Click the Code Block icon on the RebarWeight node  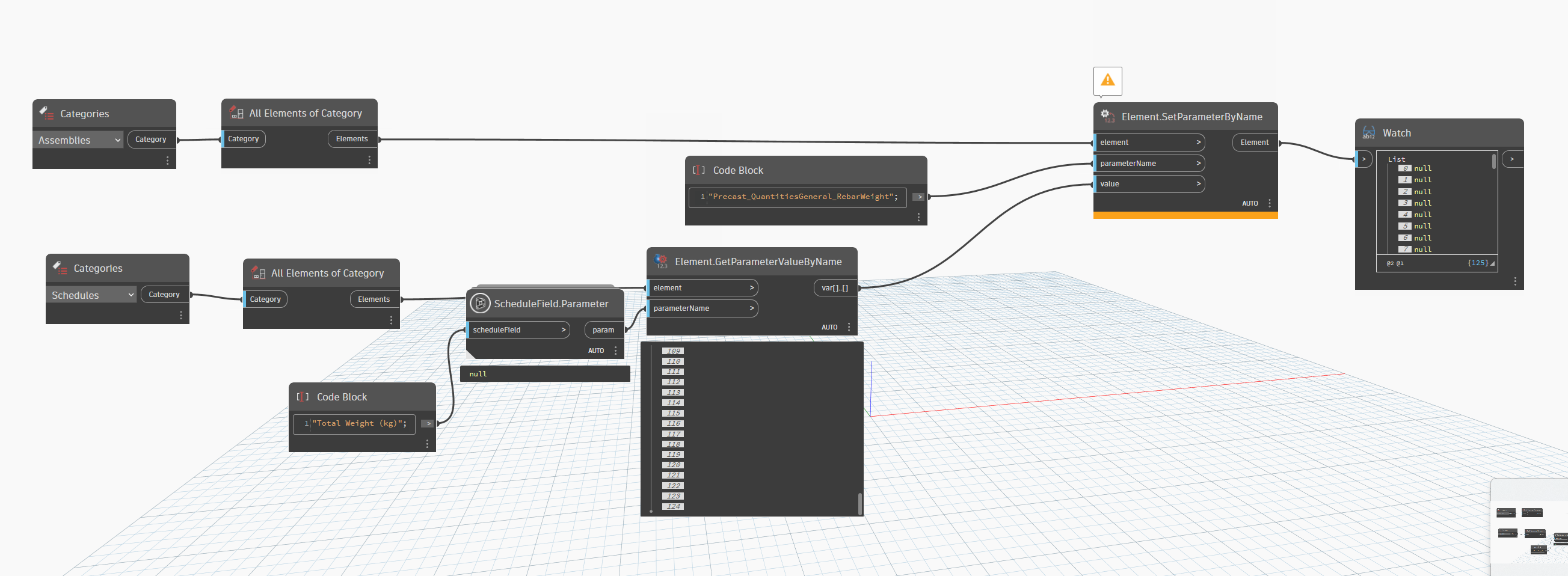[699, 170]
